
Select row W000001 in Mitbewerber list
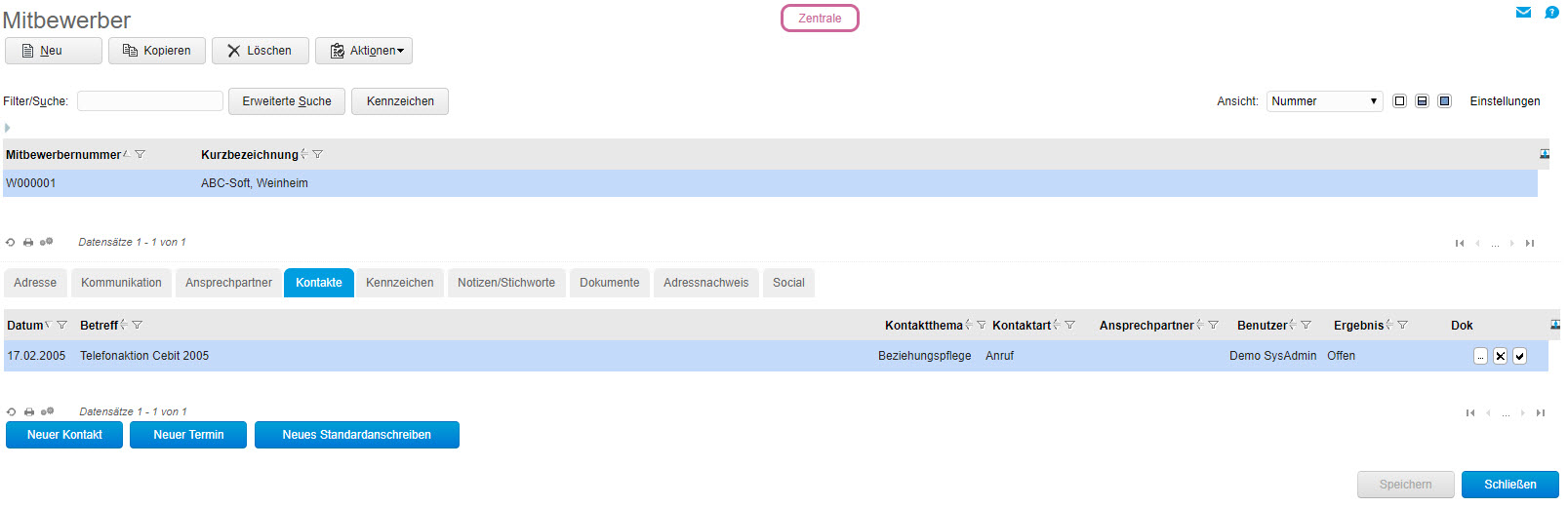[x=770, y=183]
